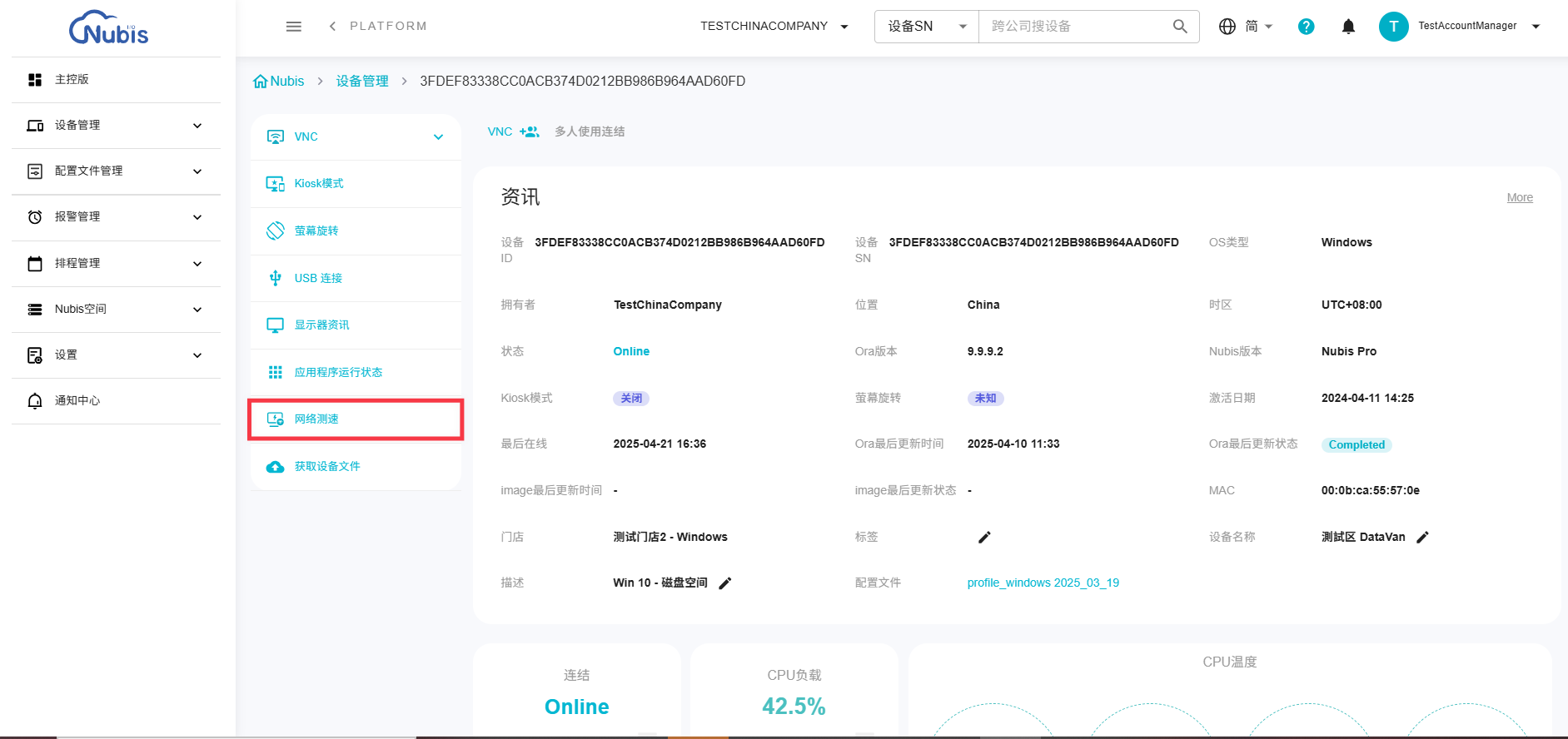Open the help question mark icon
The width and height of the screenshot is (1568, 739).
coord(1307,27)
